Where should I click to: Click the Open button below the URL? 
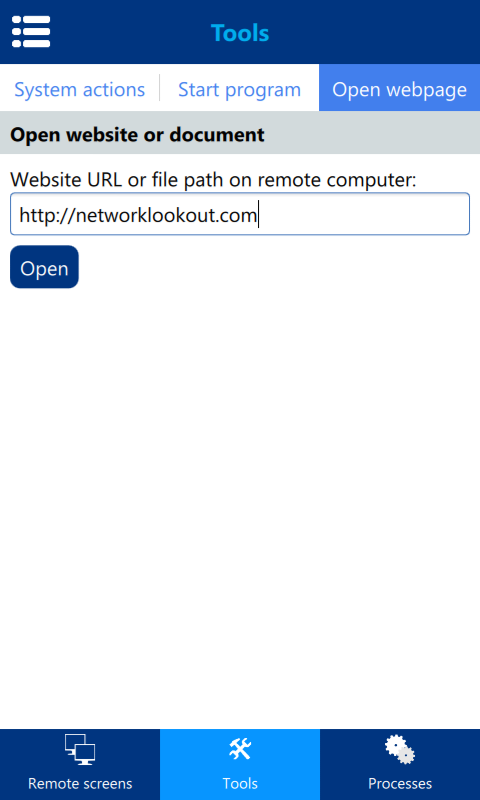(x=44, y=267)
